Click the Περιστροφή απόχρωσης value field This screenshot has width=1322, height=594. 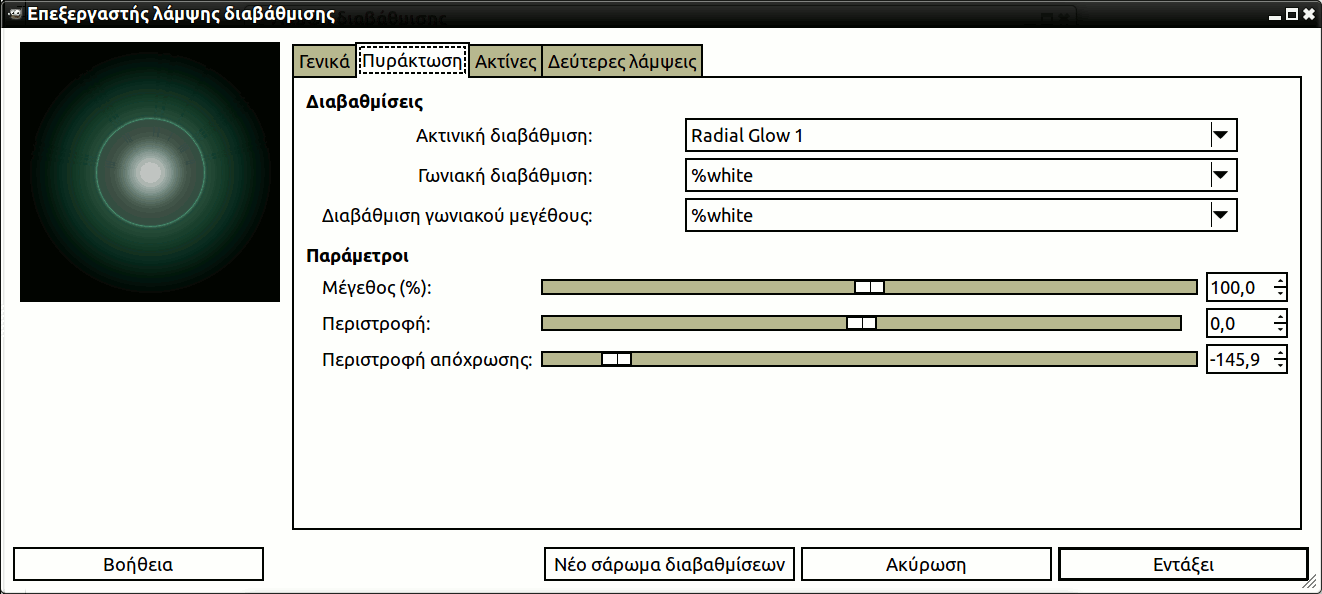[1238, 359]
